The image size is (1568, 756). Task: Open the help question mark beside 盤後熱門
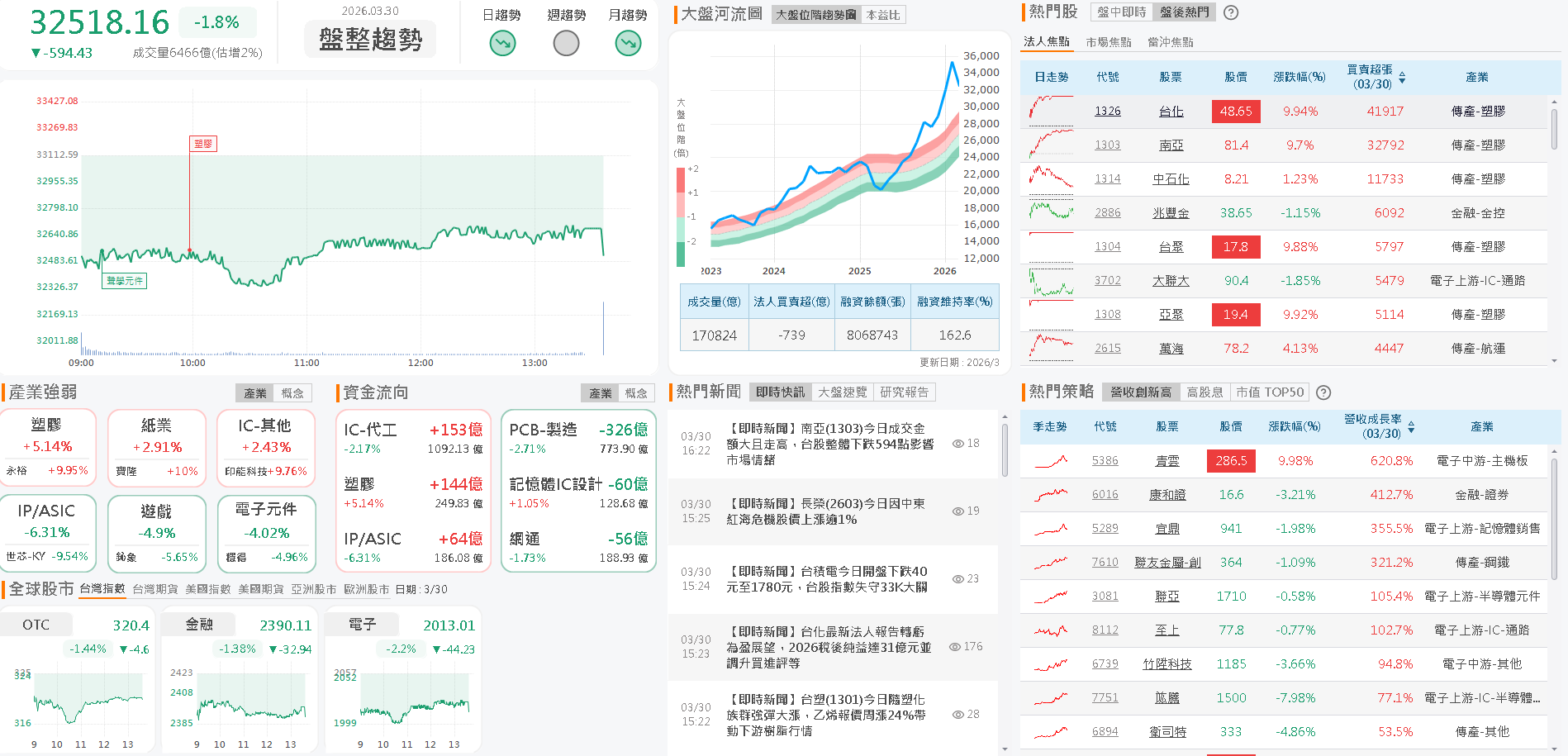pyautogui.click(x=1230, y=12)
